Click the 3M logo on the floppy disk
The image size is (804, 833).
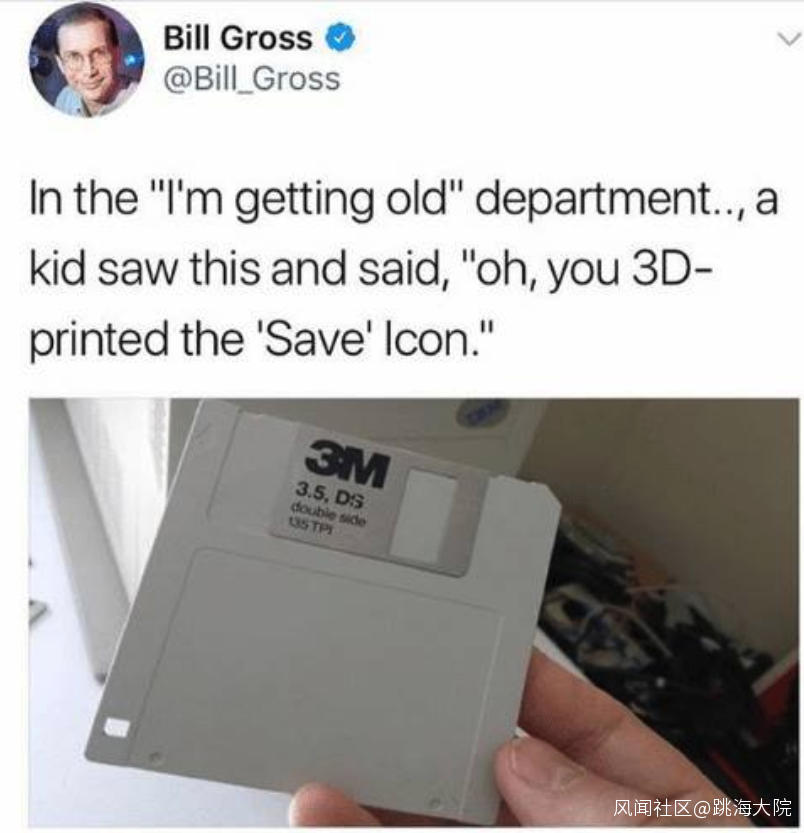click(348, 462)
